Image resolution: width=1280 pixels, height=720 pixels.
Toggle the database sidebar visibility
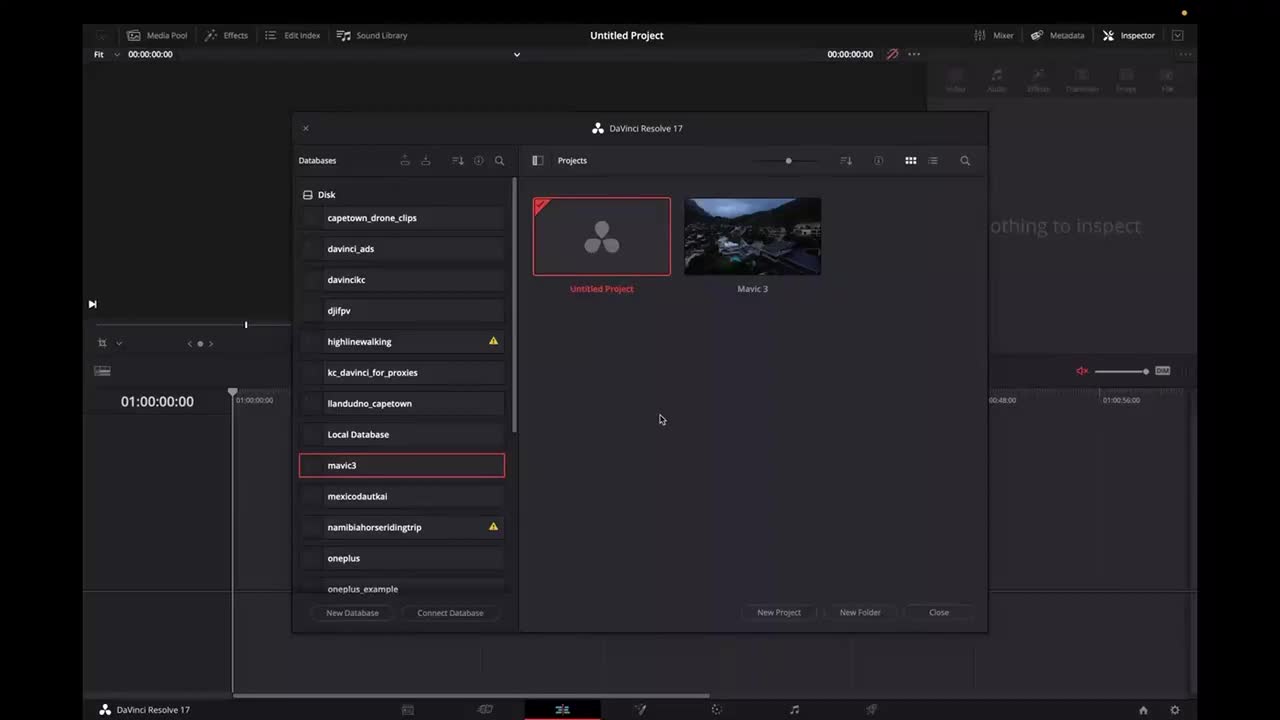coord(537,160)
